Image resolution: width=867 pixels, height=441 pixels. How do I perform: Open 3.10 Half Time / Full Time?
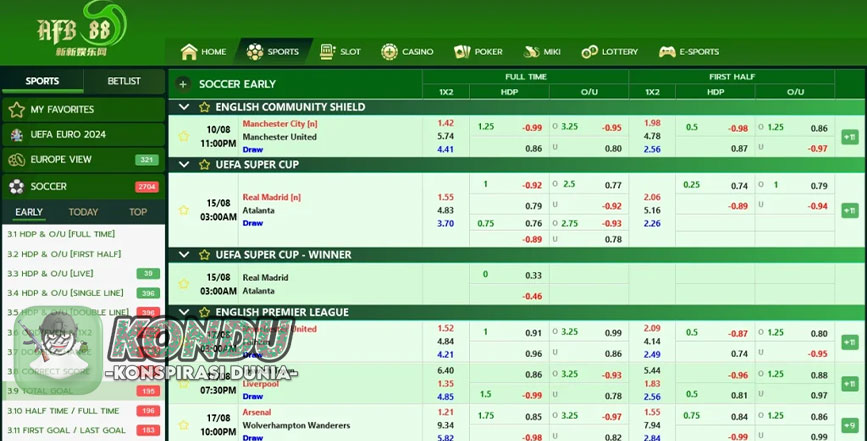[83, 411]
